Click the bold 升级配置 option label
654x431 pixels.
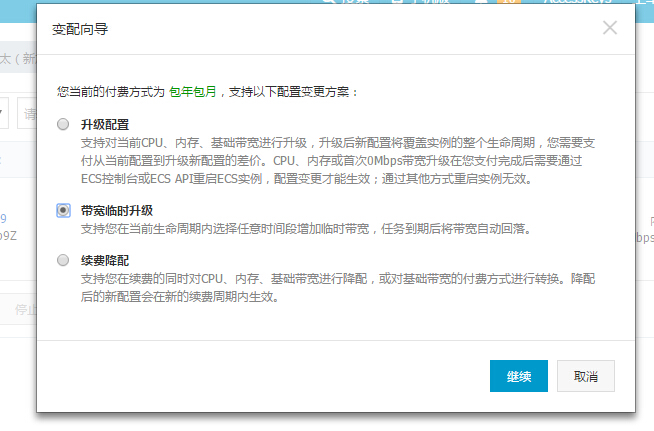tap(105, 124)
